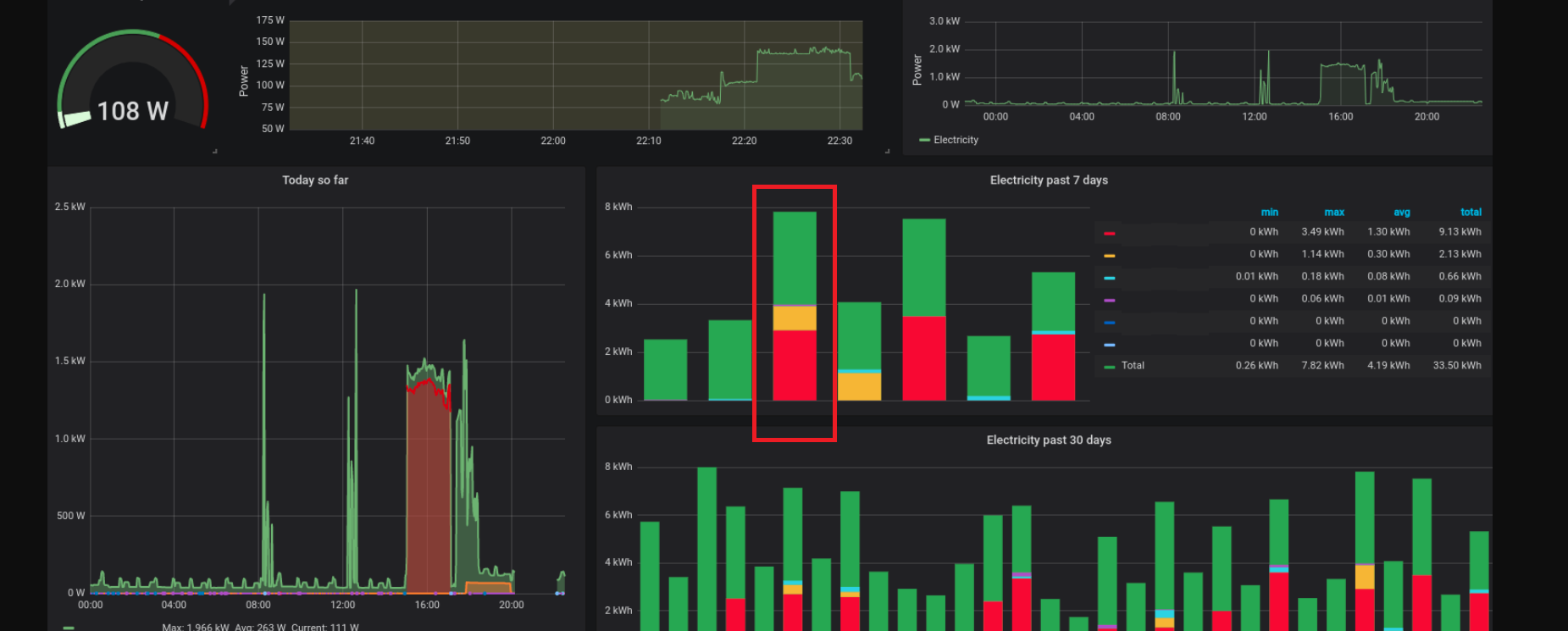Click resize handle under the gauge panel
Viewport: 1568px width, 631px height.
pyautogui.click(x=215, y=151)
